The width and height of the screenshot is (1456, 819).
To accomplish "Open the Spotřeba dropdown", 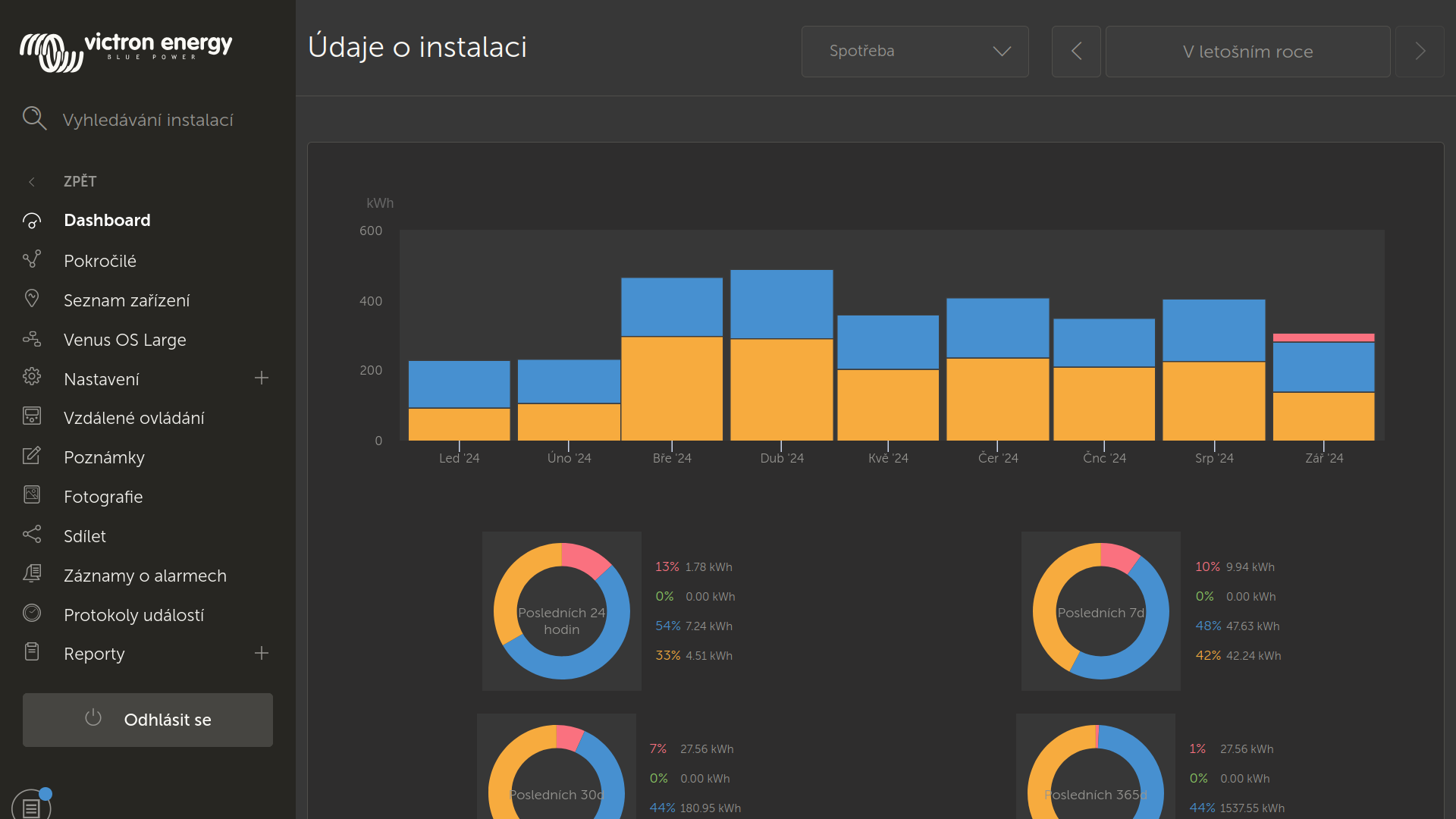I will pyautogui.click(x=915, y=52).
